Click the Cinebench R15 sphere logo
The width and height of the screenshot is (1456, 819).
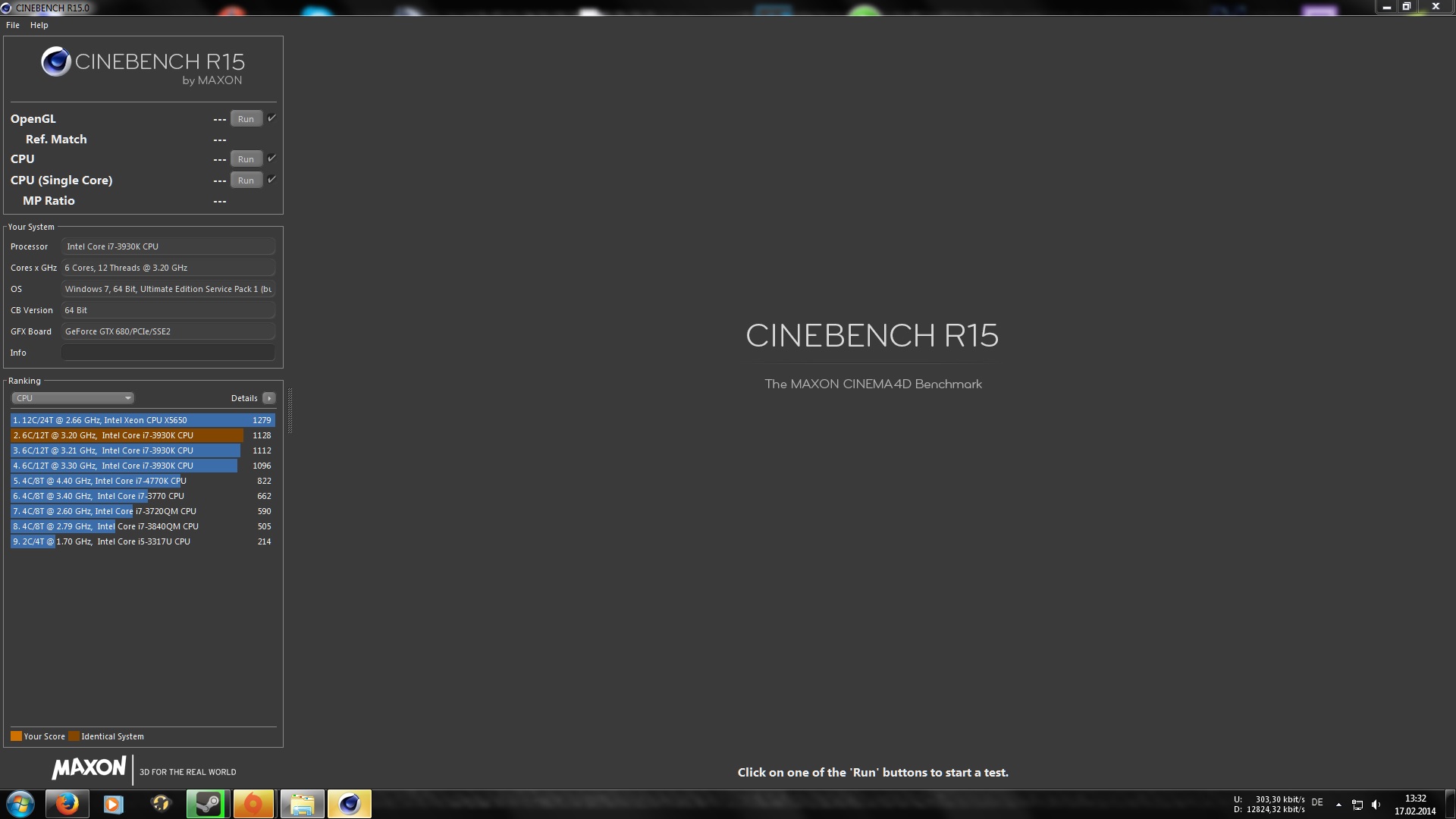point(56,62)
